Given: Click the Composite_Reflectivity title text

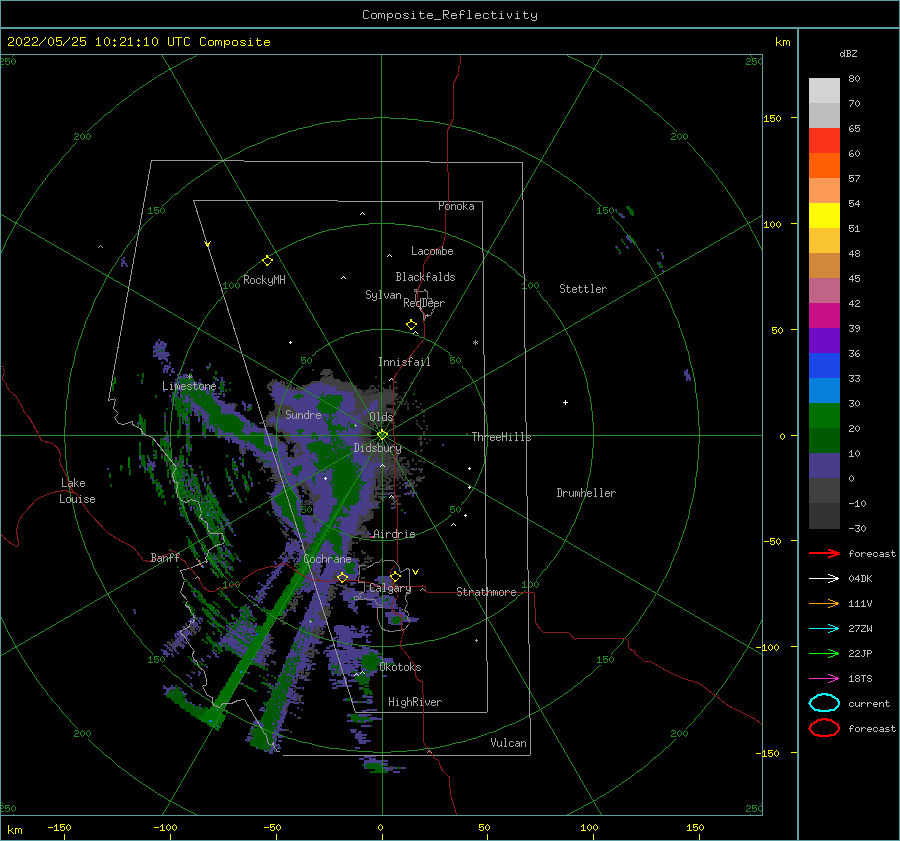Looking at the screenshot, I should pyautogui.click(x=449, y=15).
